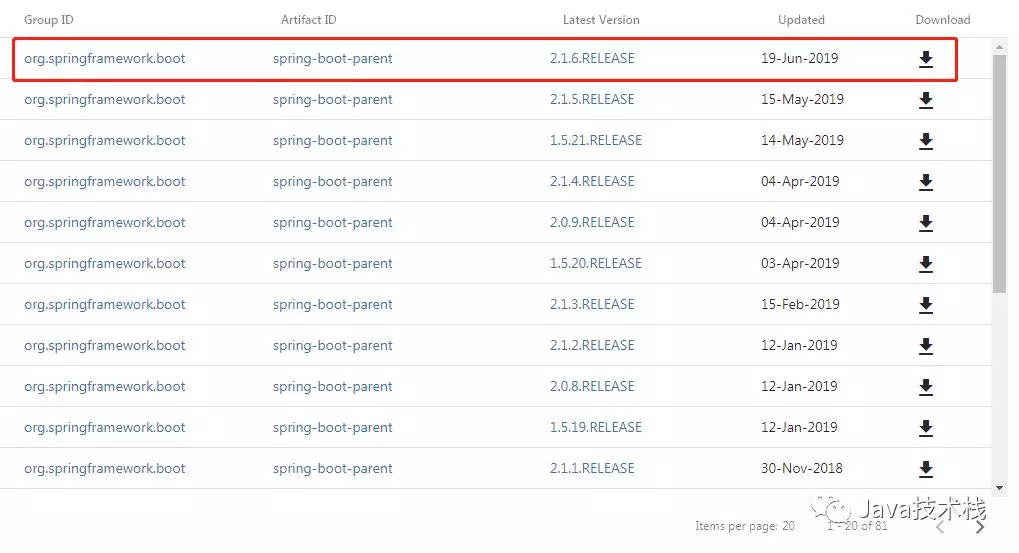Download the 1.5.20.RELEASE artifact
This screenshot has height=553, width=1019.
925,264
